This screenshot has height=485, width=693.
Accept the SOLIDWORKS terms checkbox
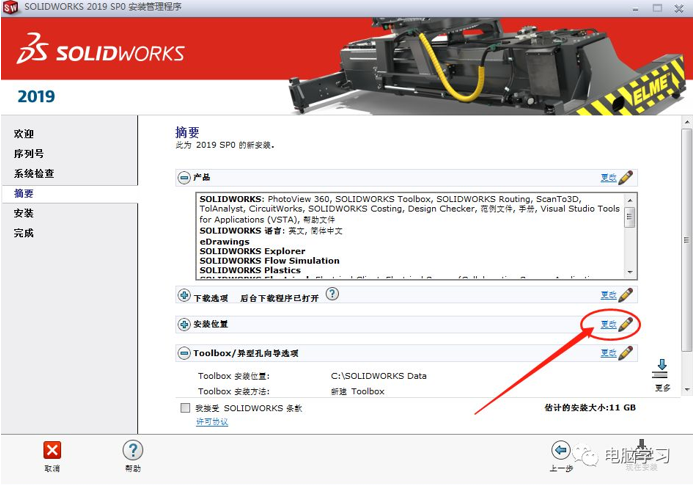tap(185, 408)
